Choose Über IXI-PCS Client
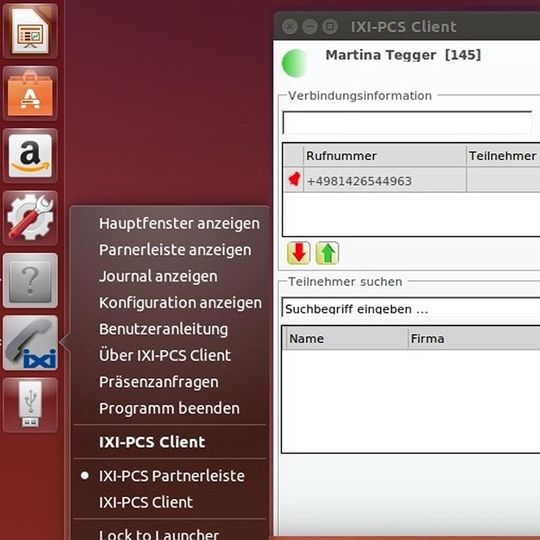Screen dimensions: 540x540 click(x=165, y=356)
